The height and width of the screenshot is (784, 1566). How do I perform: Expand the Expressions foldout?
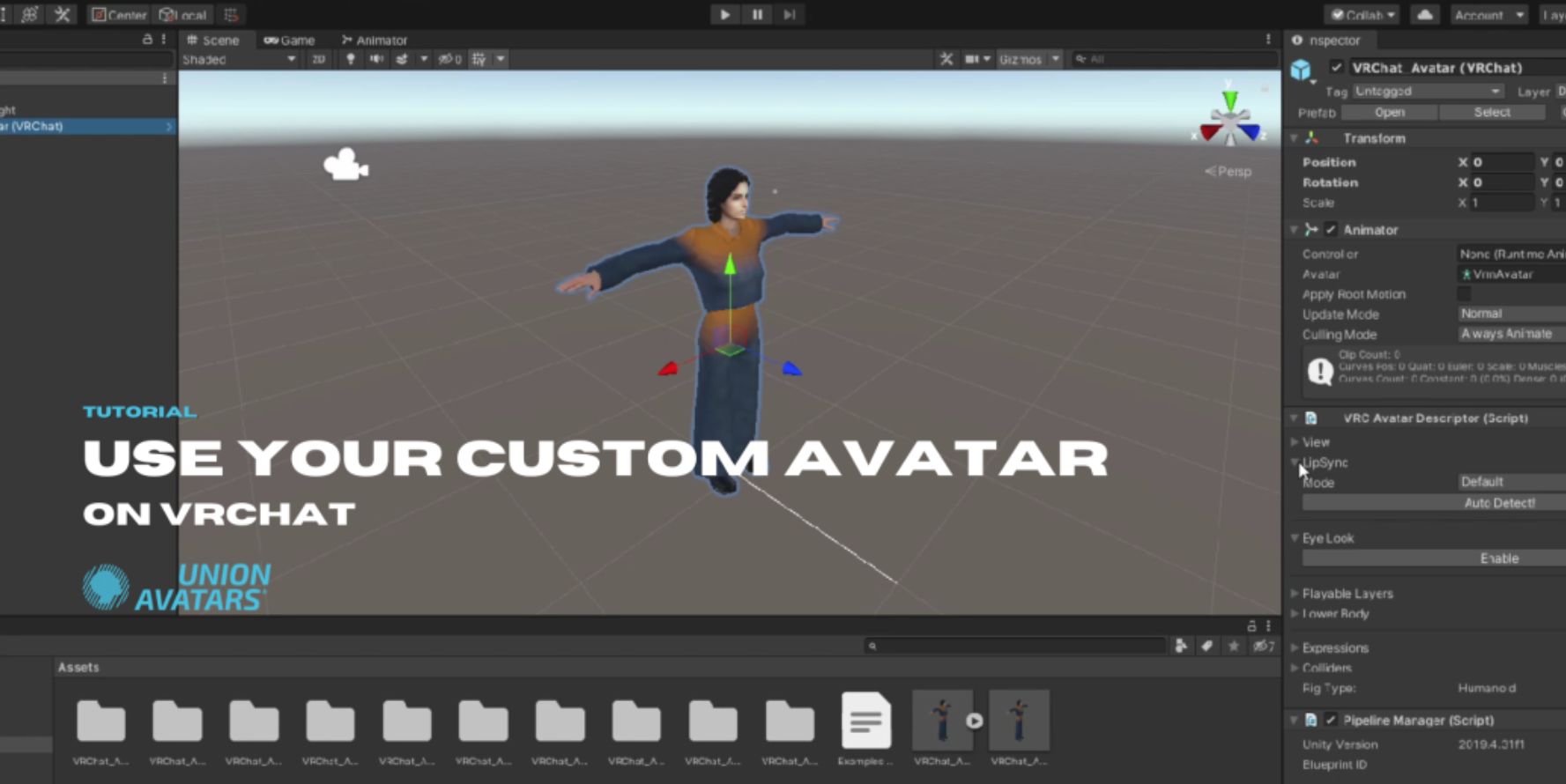click(x=1294, y=647)
